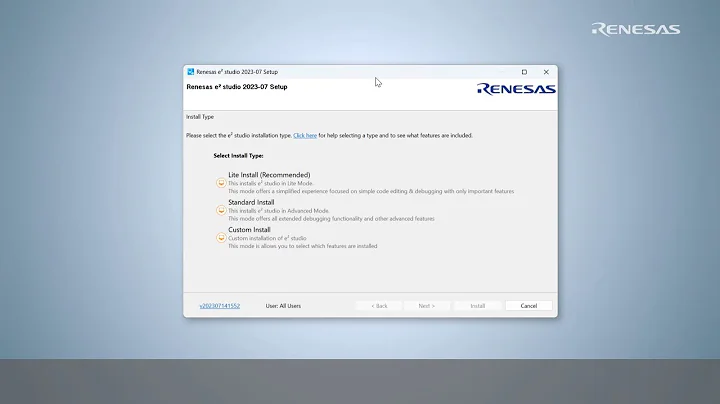The width and height of the screenshot is (720, 404).
Task: Click 'This installs e² studio in Advanced Mode' text
Action: [x=279, y=211]
